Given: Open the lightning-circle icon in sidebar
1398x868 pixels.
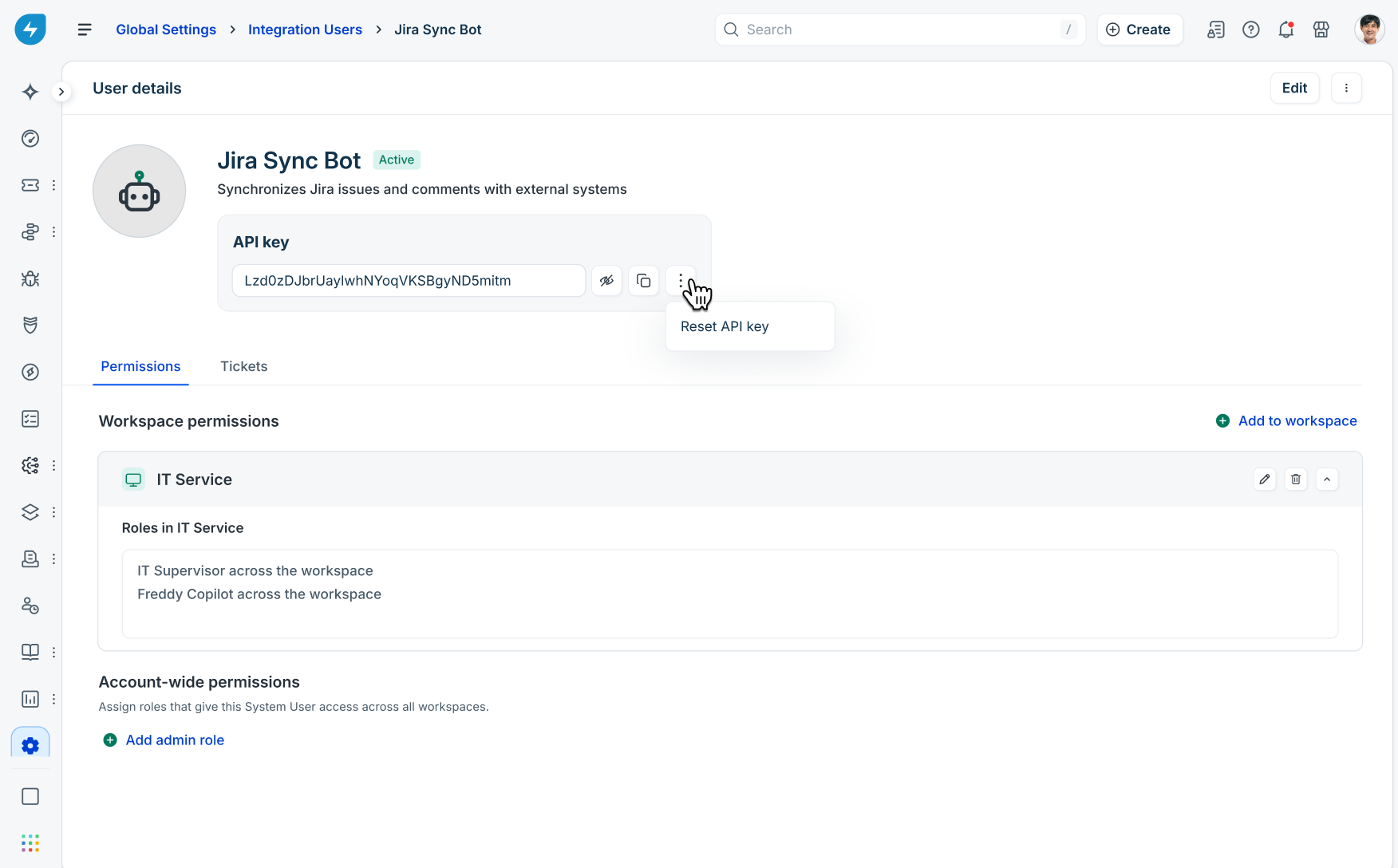Looking at the screenshot, I should (30, 372).
